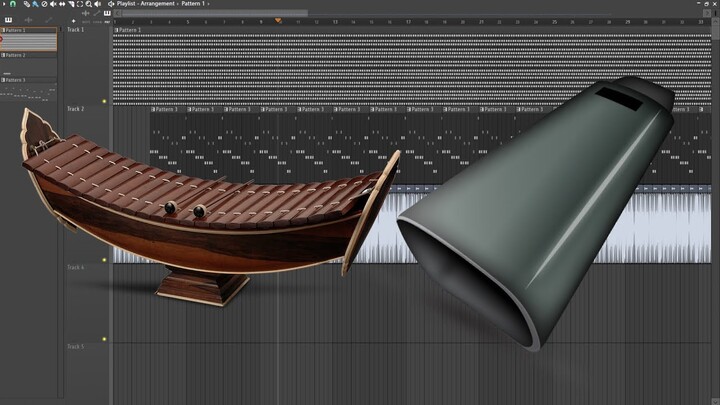The width and height of the screenshot is (720, 405).
Task: Click the horizontal scrollbar thumb
Action: tap(215, 13)
